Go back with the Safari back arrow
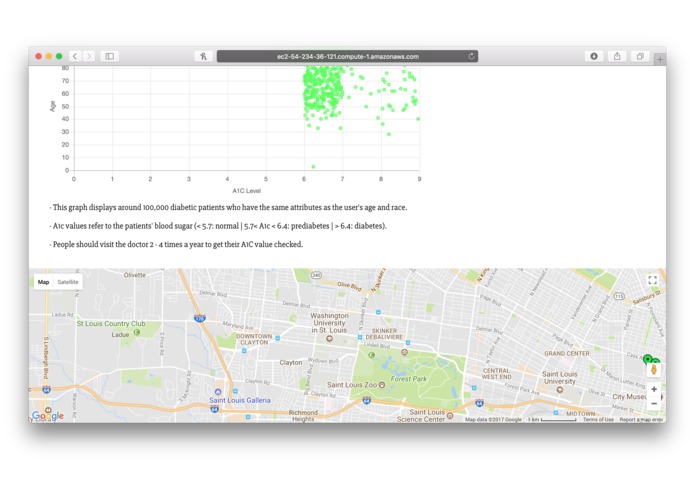 pos(75,56)
